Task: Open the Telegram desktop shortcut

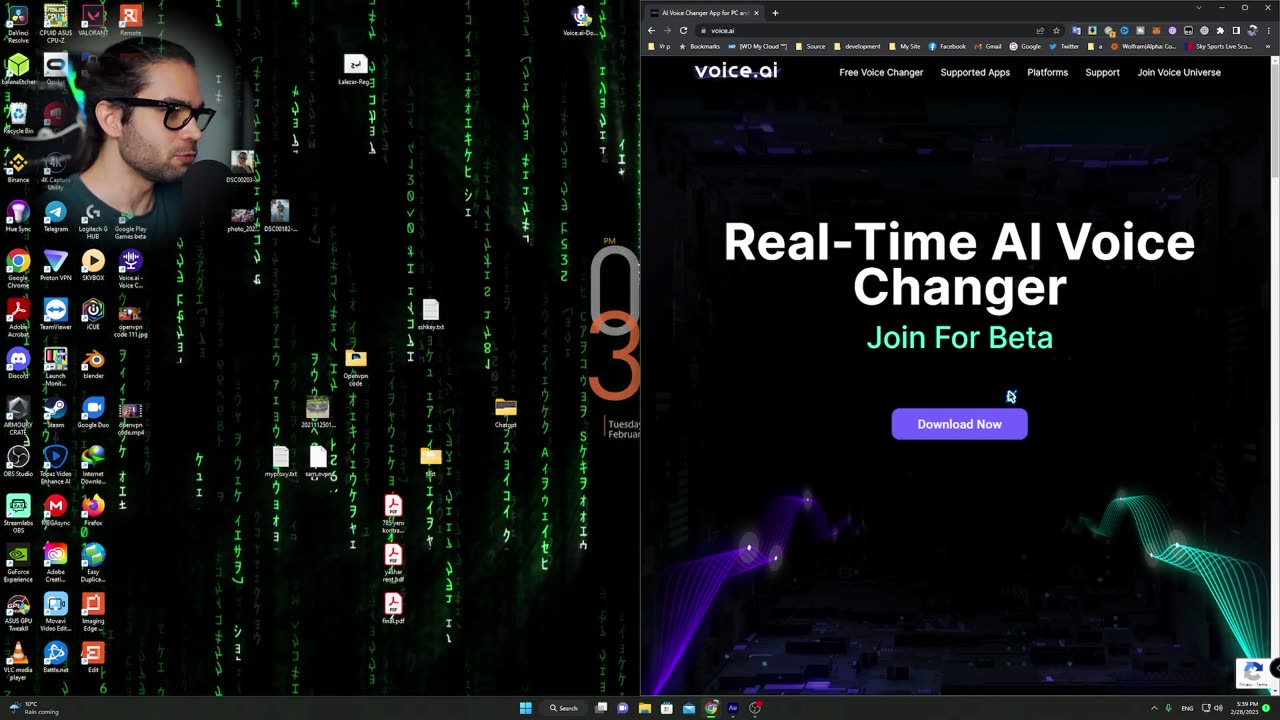Action: 55,216
